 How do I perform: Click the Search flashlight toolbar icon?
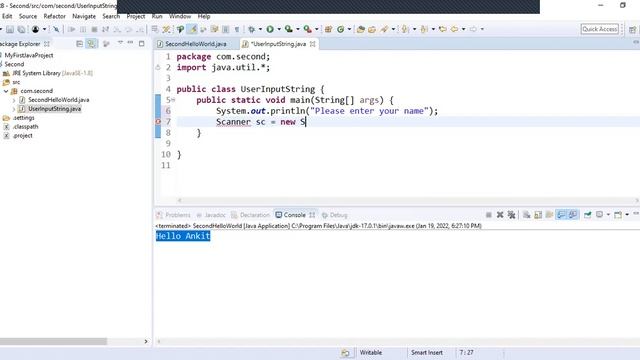click(384, 29)
